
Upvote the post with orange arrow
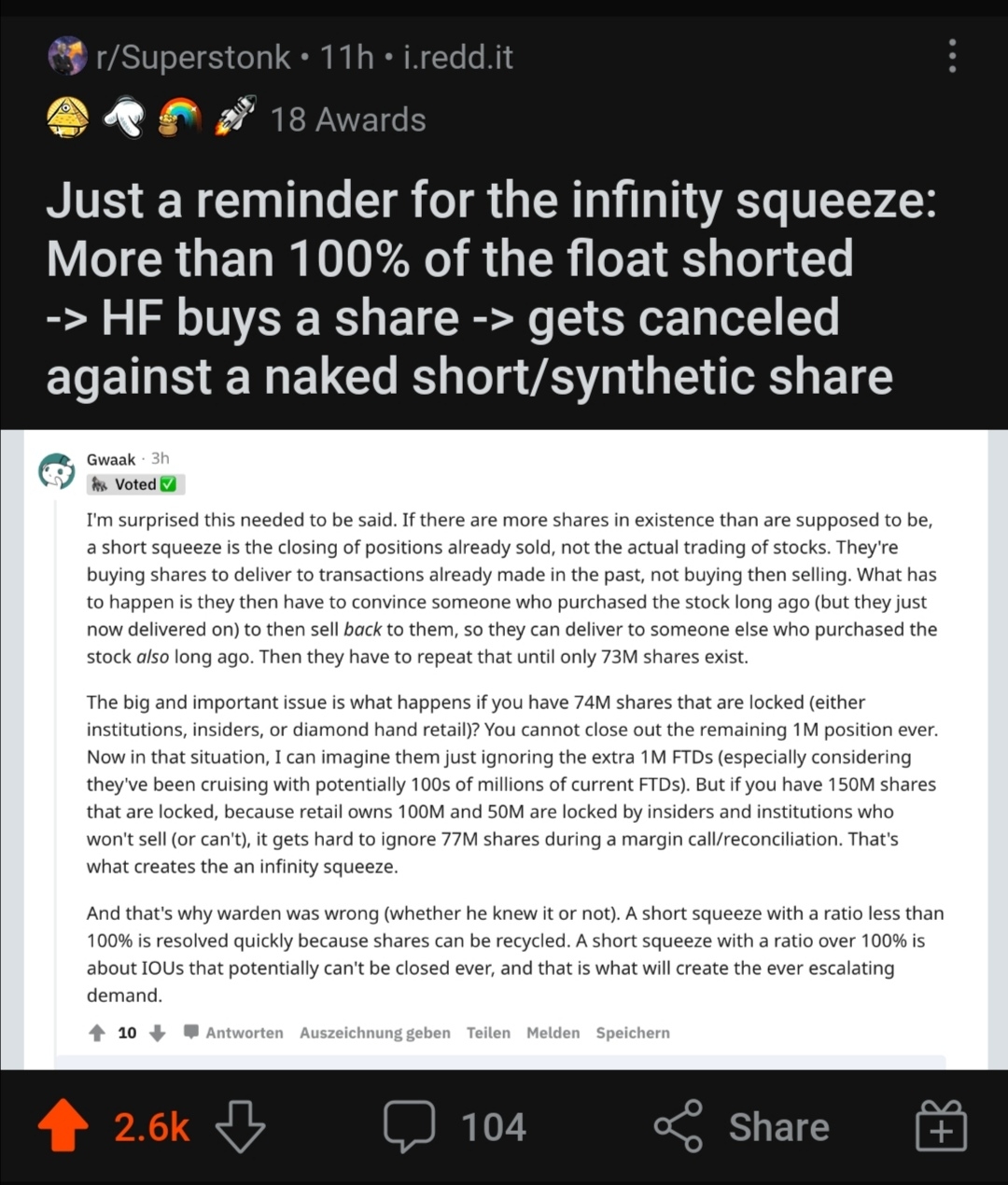(63, 1126)
